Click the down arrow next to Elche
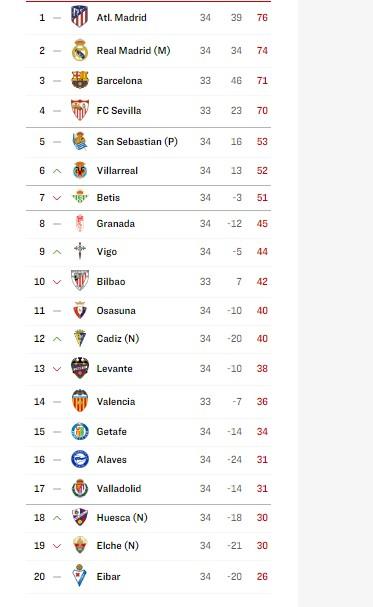 [x=57, y=546]
